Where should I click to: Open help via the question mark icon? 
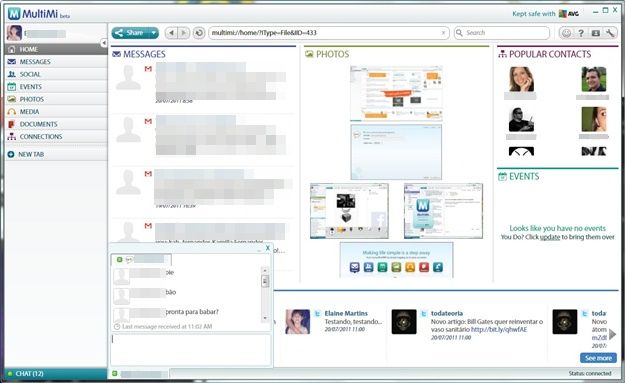coord(581,33)
